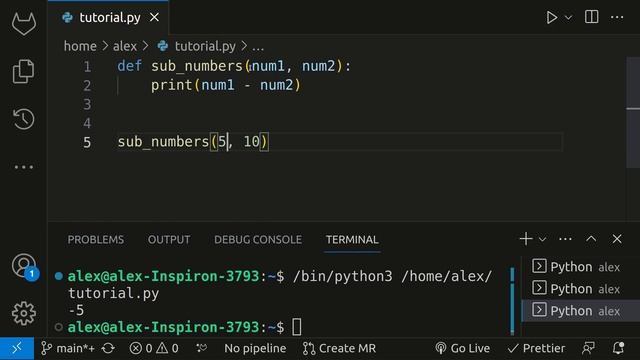
Task: Open the Accounts icon with badge
Action: (24, 267)
